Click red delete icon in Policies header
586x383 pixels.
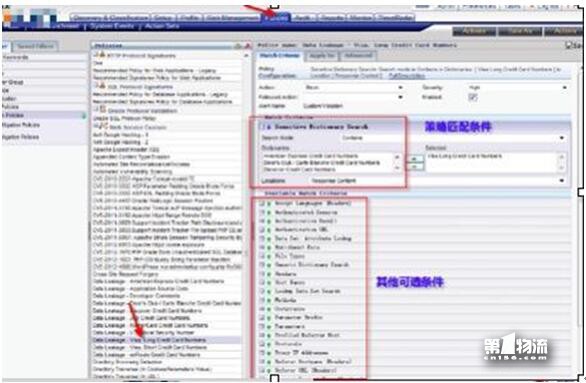(x=247, y=46)
